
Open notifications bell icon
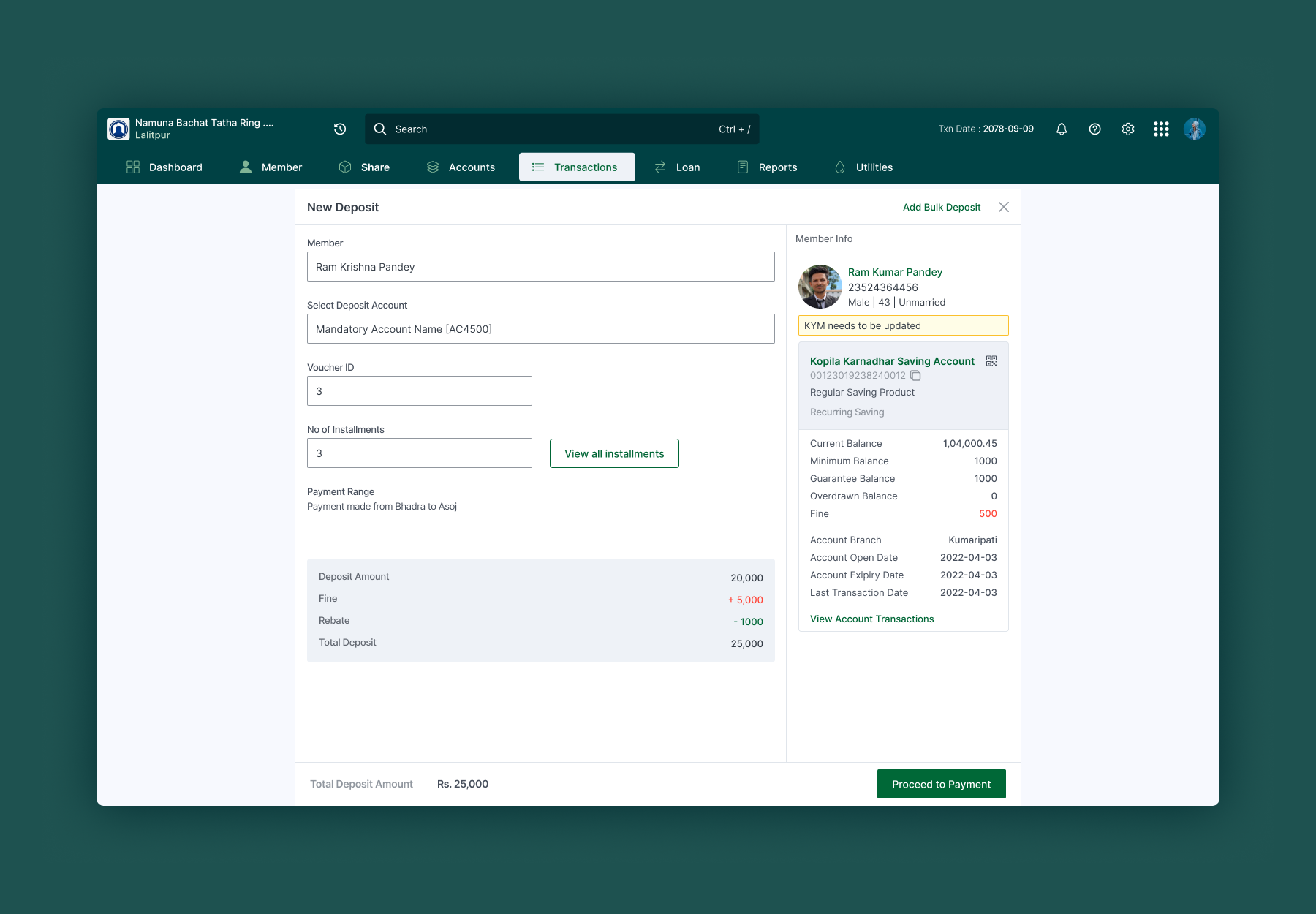tap(1062, 129)
